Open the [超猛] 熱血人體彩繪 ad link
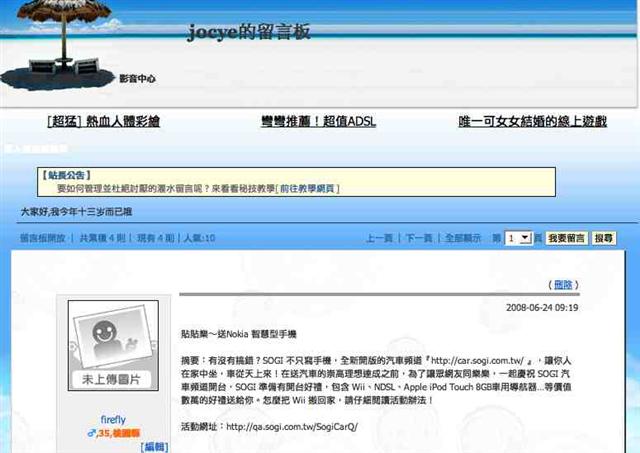The height and width of the screenshot is (453, 640). (x=104, y=121)
